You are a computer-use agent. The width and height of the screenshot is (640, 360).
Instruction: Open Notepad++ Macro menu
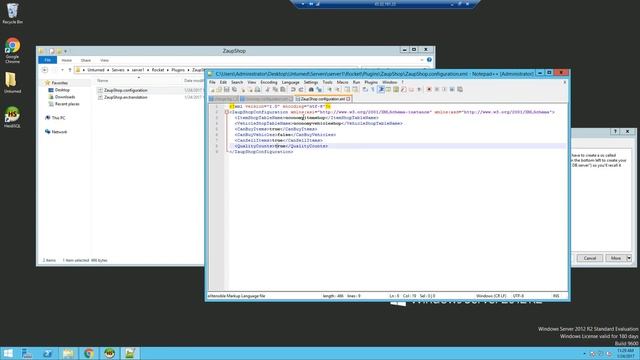pyautogui.click(x=342, y=82)
